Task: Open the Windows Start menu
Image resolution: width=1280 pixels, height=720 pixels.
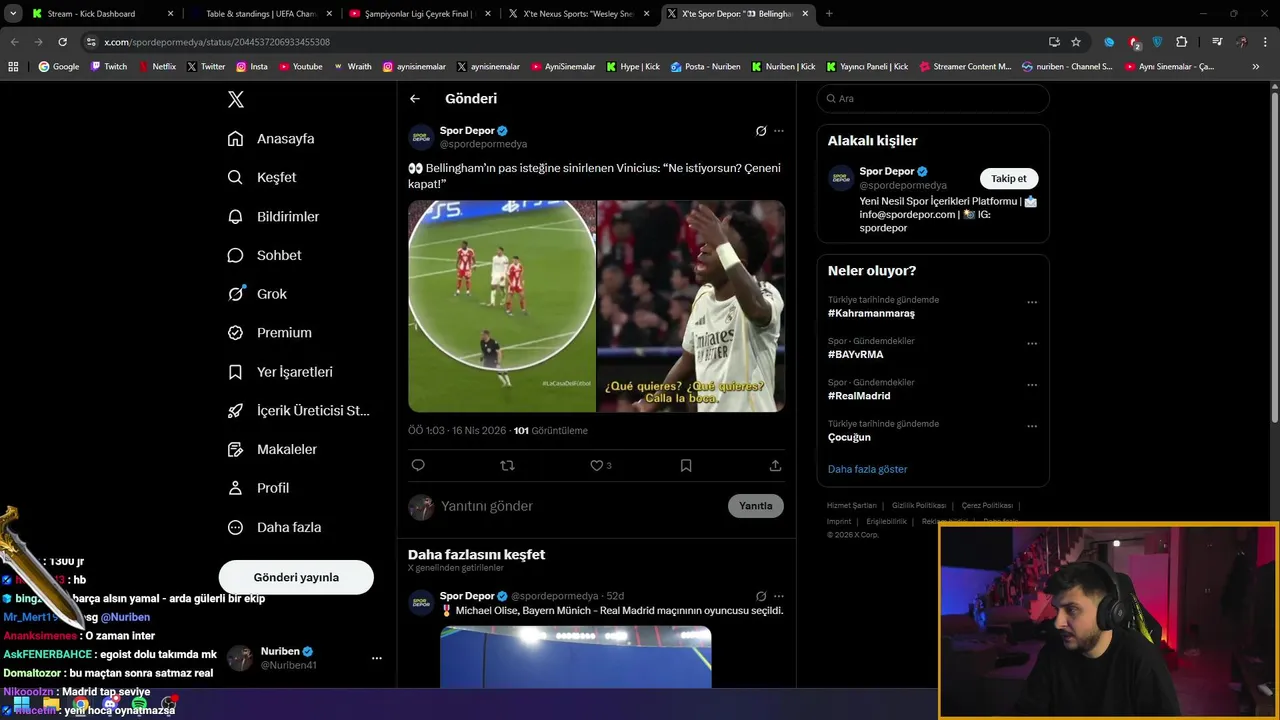Action: pyautogui.click(x=21, y=705)
